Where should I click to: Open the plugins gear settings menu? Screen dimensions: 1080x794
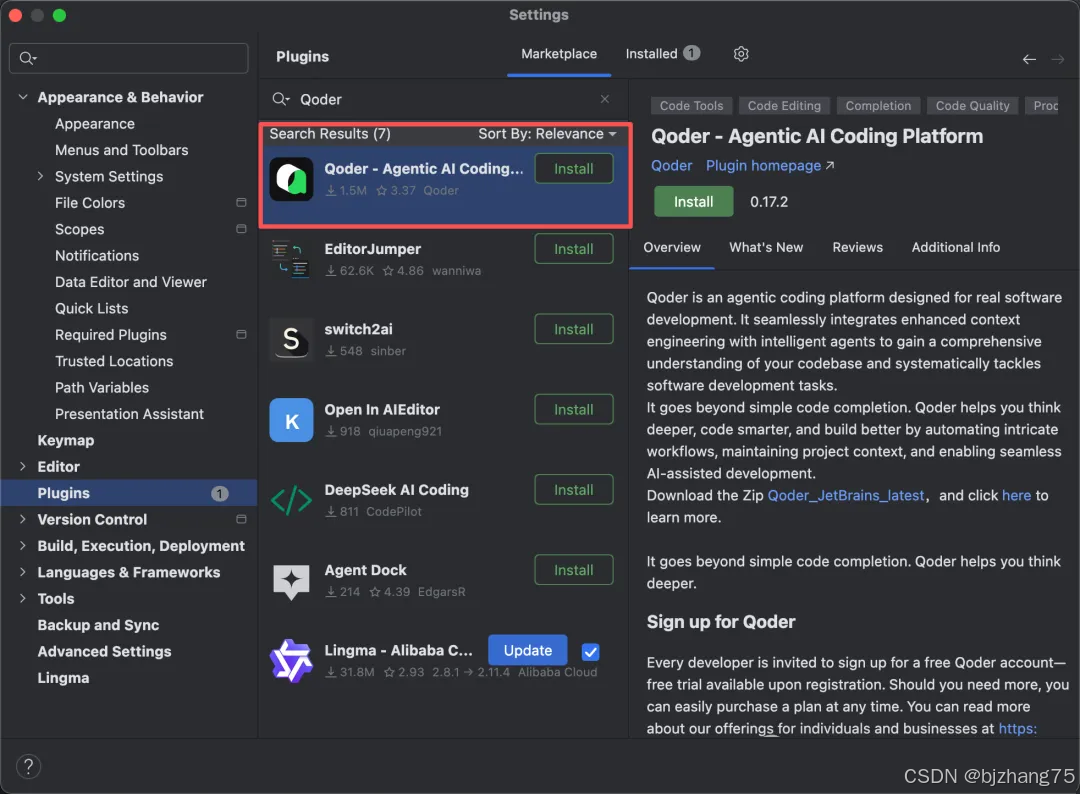pos(740,54)
